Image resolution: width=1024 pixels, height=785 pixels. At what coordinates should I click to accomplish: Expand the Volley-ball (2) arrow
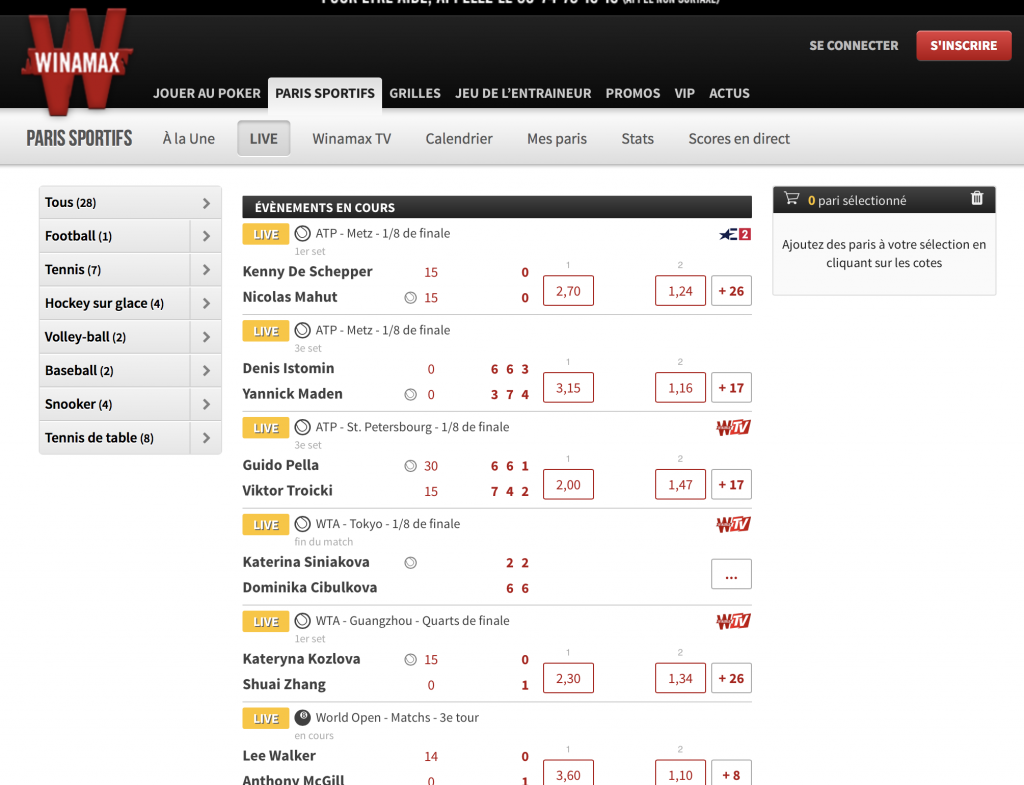[x=206, y=337]
